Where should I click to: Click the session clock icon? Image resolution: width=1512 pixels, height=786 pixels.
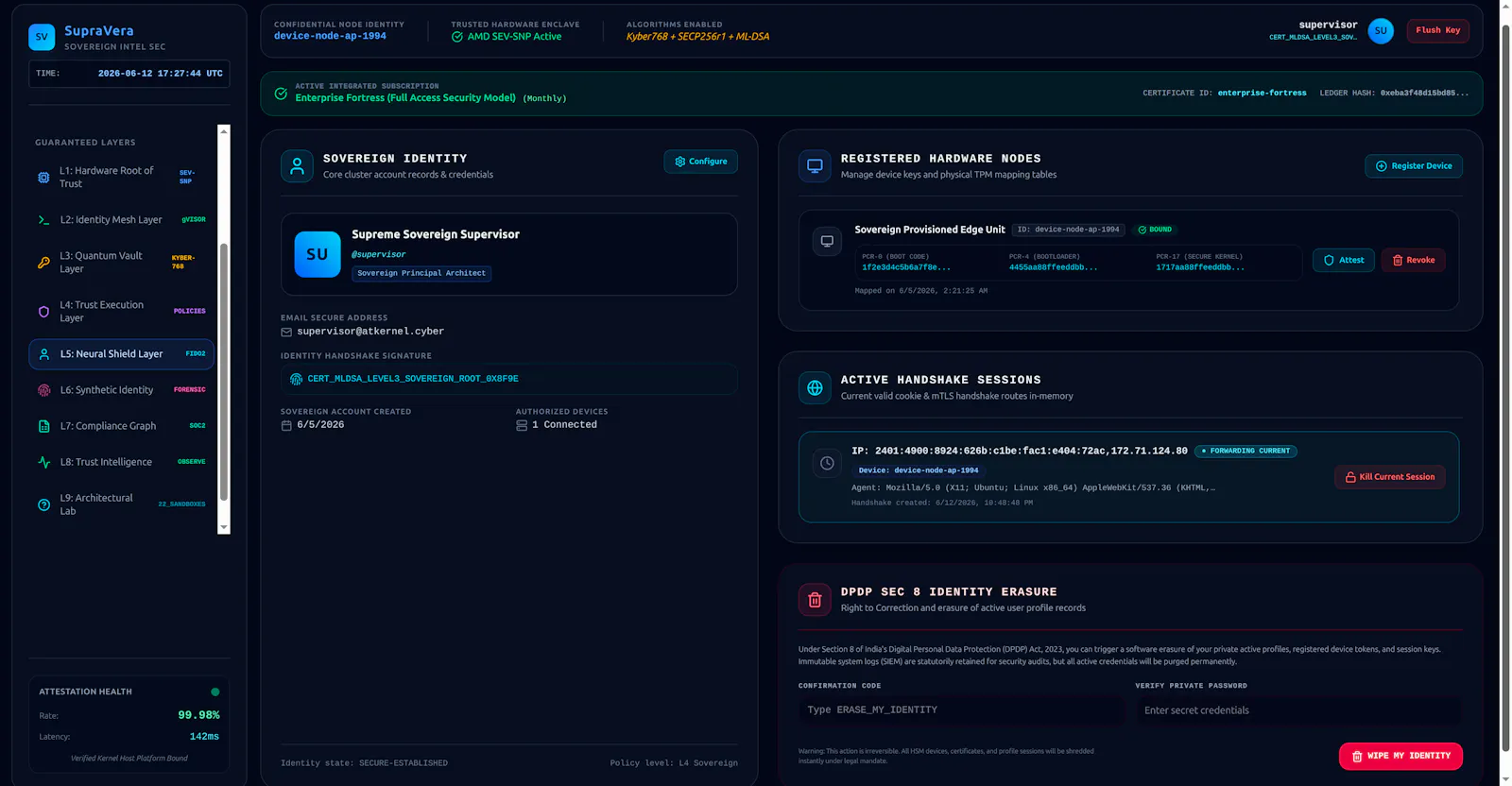[827, 463]
